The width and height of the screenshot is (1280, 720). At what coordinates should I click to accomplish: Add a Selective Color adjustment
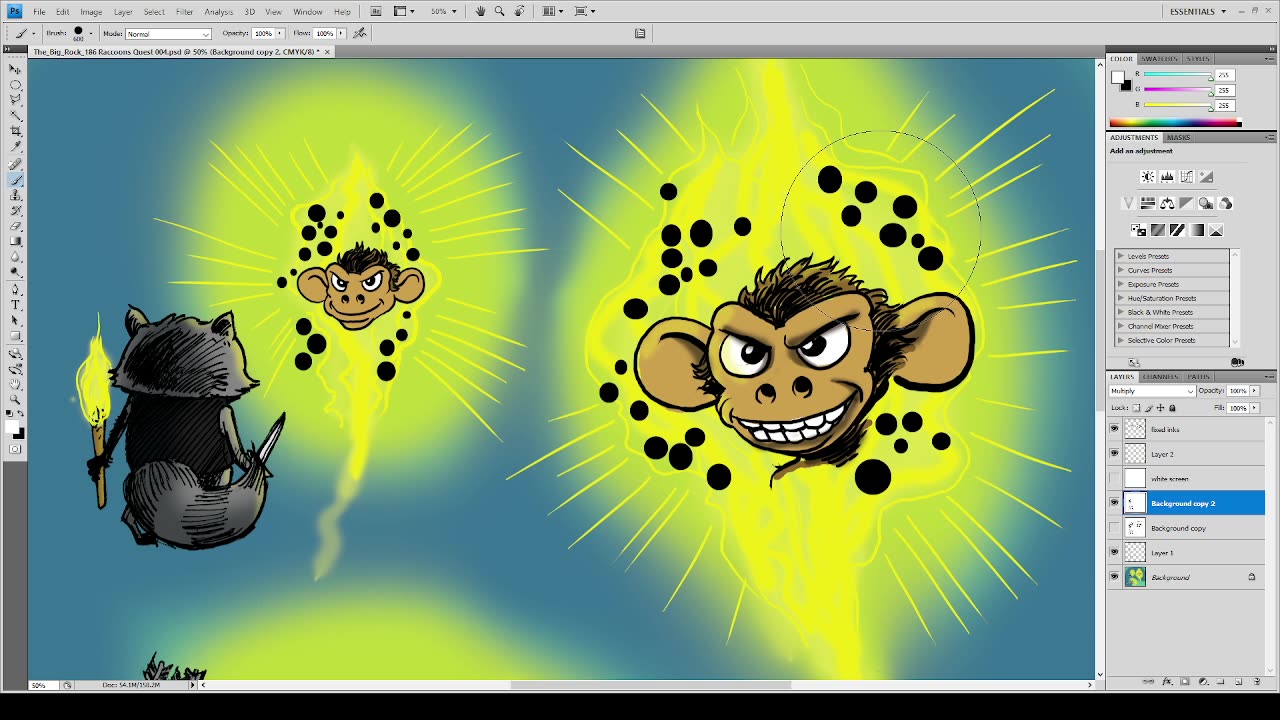(1216, 230)
